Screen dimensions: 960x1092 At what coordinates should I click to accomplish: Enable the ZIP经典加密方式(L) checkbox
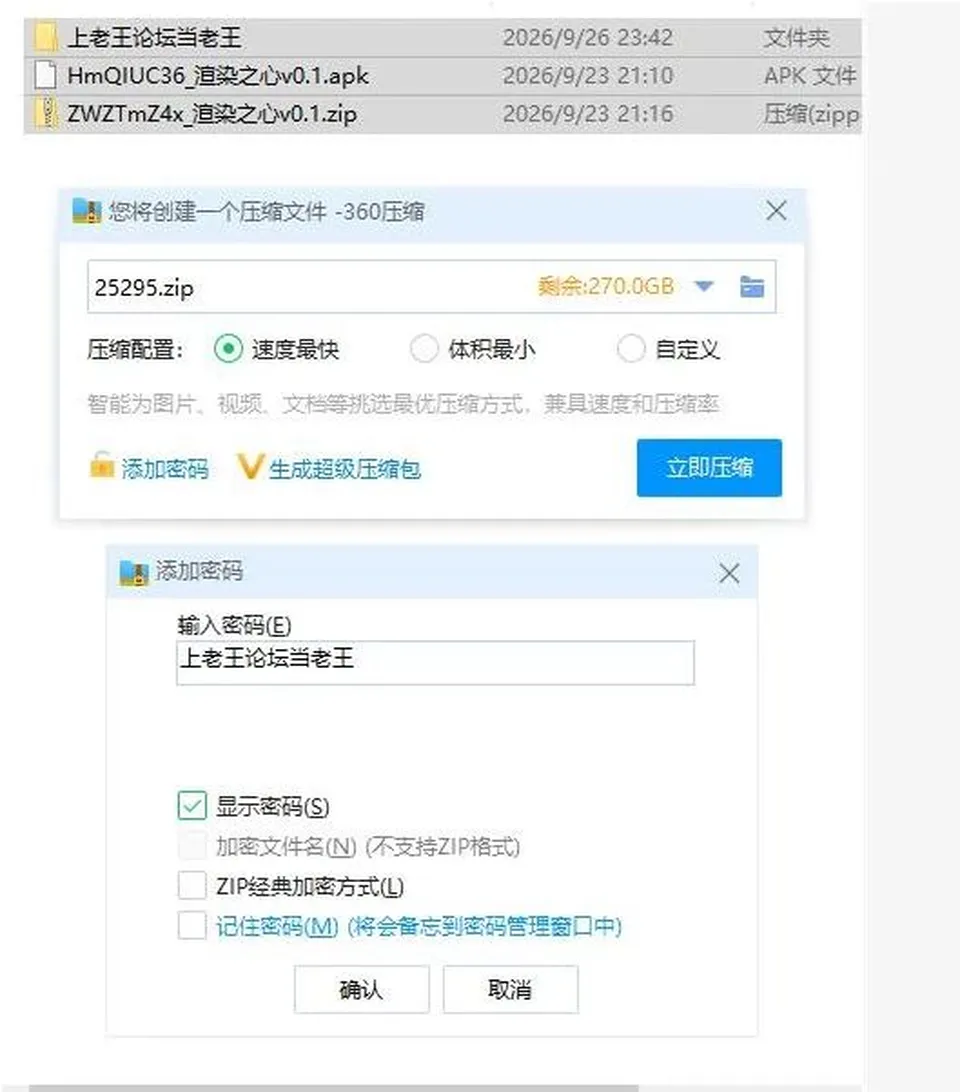coord(192,886)
